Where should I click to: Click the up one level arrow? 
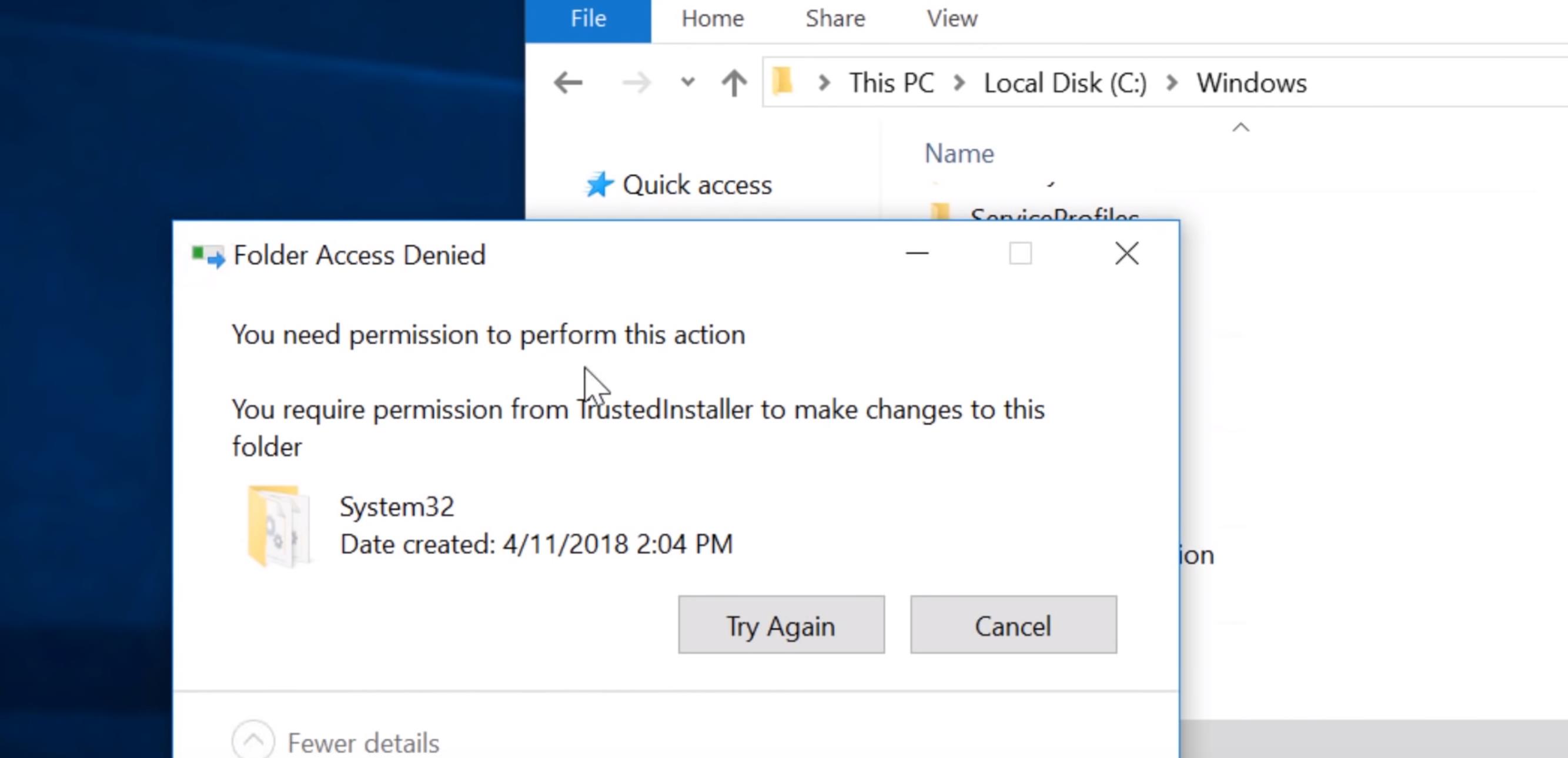point(734,83)
